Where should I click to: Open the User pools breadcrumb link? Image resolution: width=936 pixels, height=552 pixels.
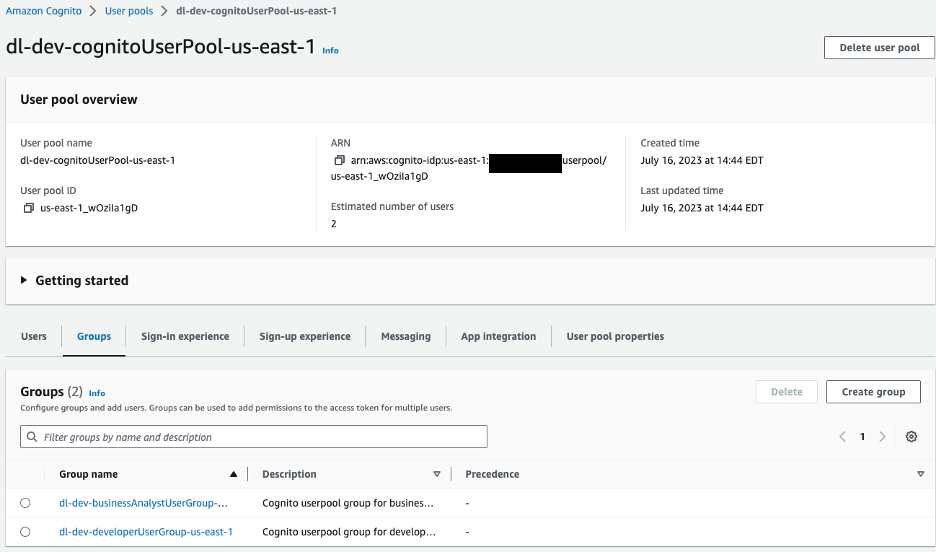[129, 11]
